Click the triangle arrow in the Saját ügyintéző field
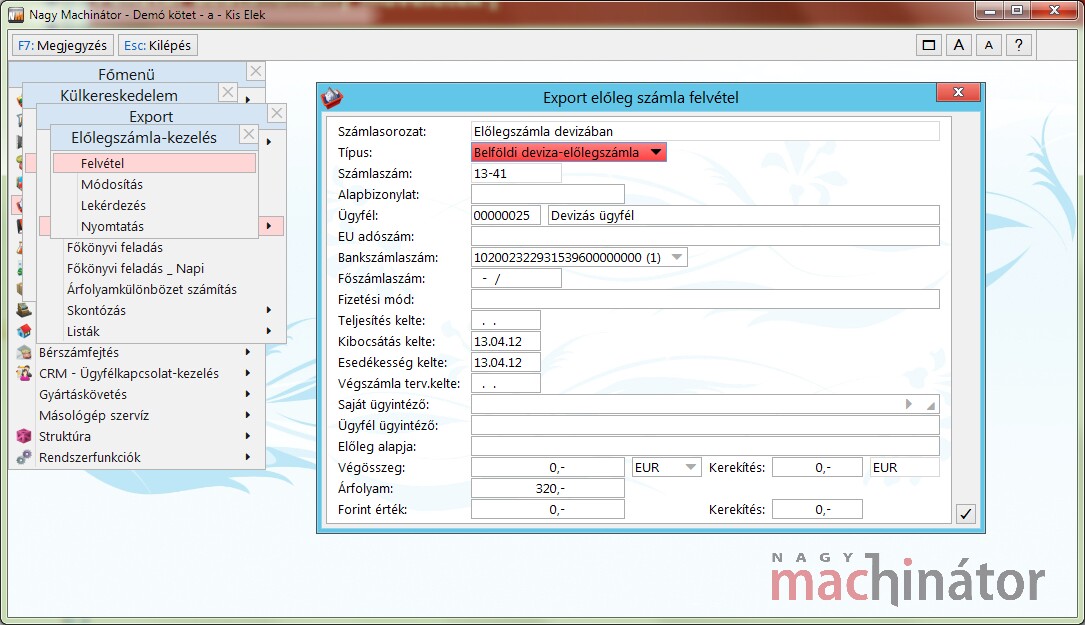The image size is (1085, 625). pyautogui.click(x=909, y=404)
